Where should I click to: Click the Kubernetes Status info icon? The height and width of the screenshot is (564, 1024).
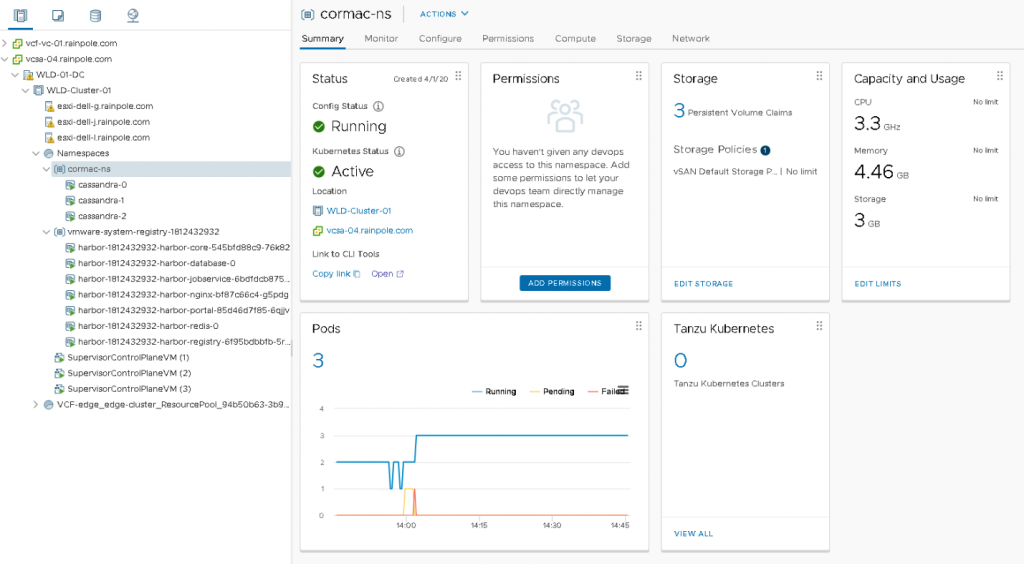[x=399, y=152]
